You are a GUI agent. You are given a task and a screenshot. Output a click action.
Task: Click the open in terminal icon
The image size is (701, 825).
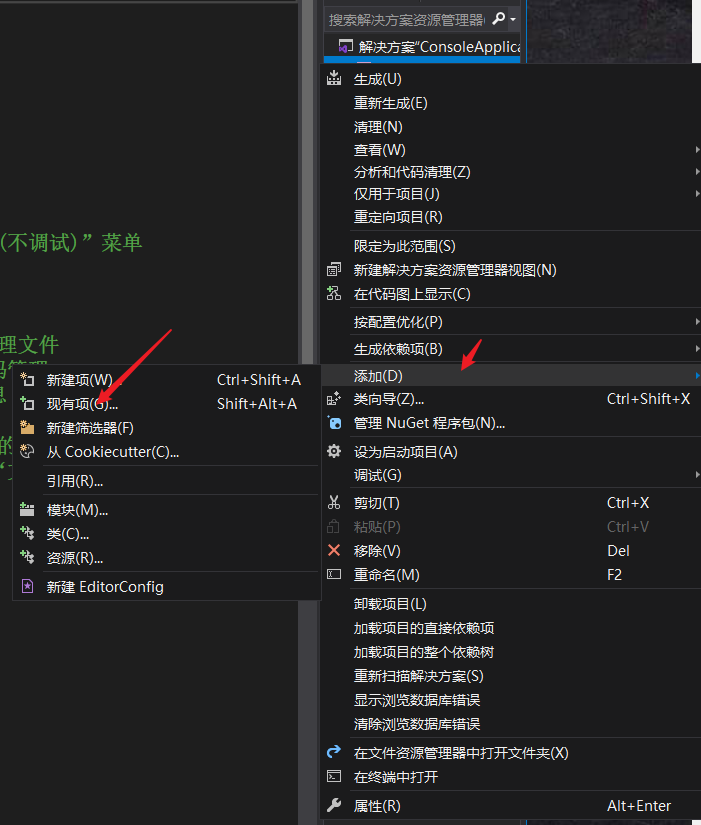pos(334,777)
